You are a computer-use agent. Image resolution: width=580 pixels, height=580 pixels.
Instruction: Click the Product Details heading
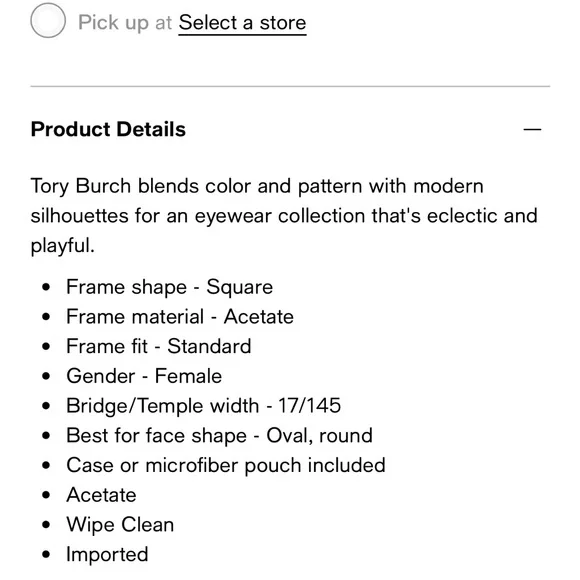108,129
